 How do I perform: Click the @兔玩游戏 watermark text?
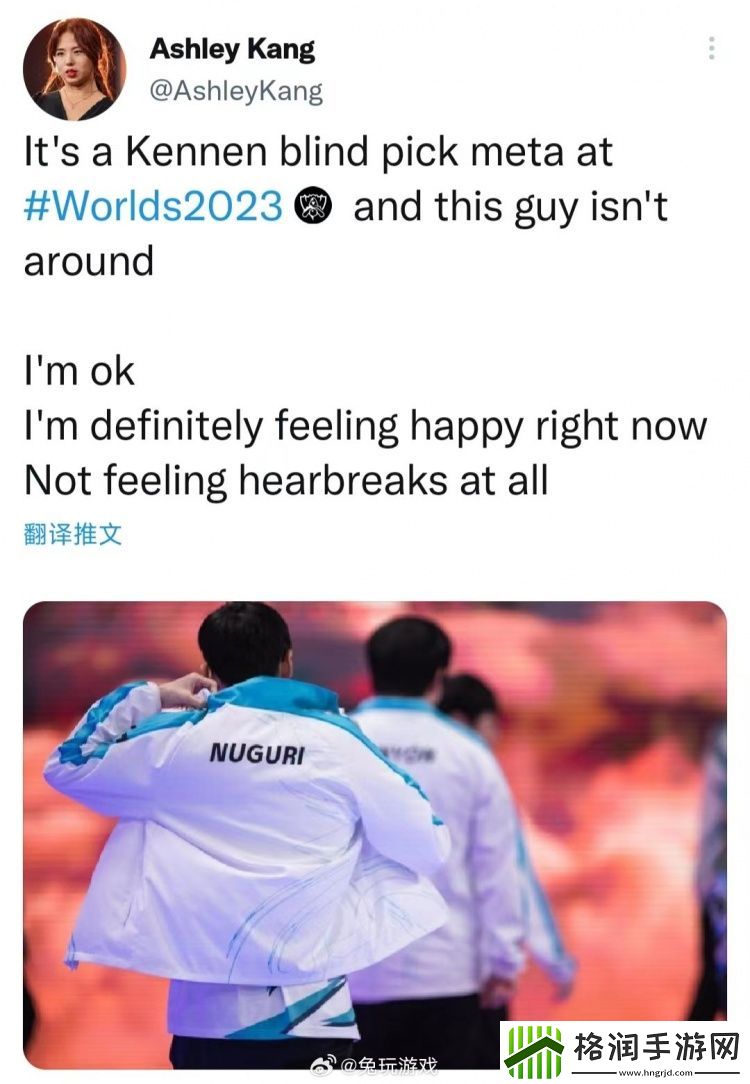[389, 1067]
